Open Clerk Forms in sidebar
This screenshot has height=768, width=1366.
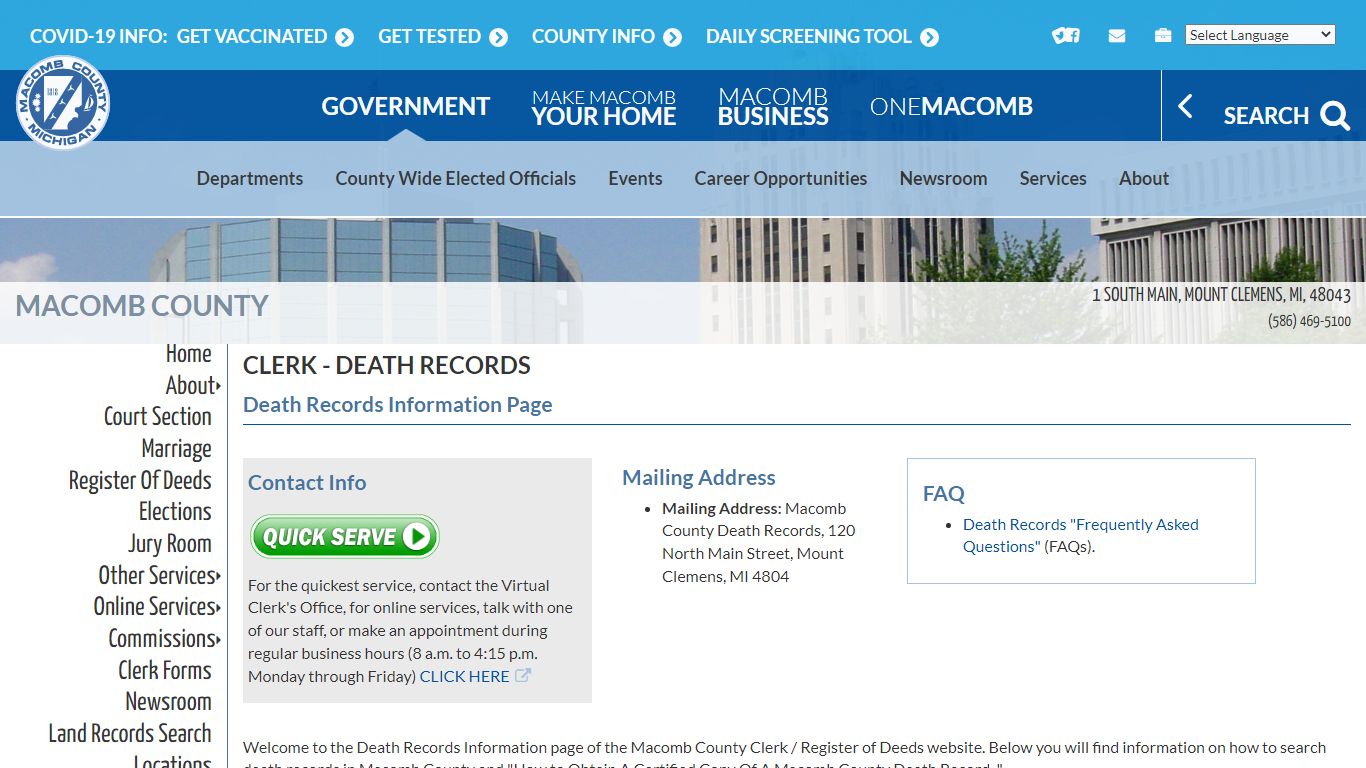[165, 671]
